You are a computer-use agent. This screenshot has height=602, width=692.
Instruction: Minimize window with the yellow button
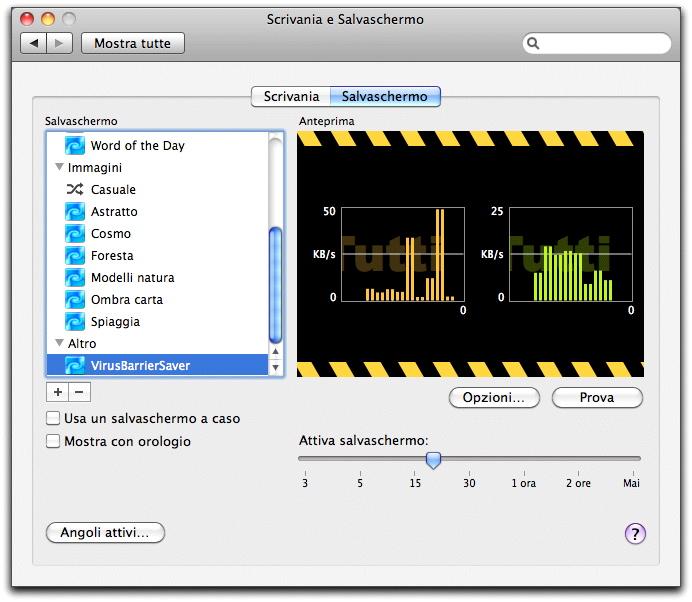tap(48, 19)
